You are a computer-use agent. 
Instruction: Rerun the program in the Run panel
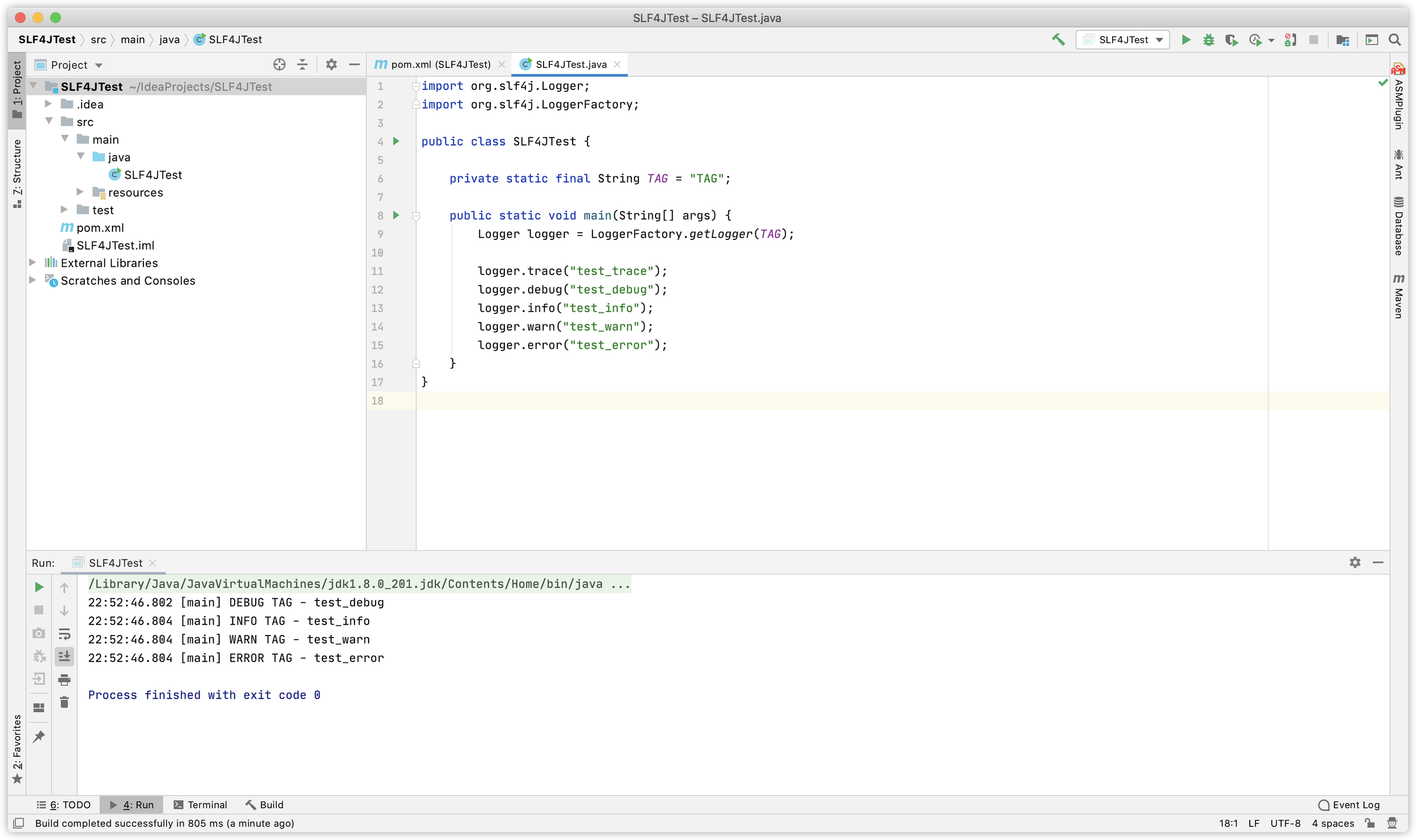pos(38,587)
